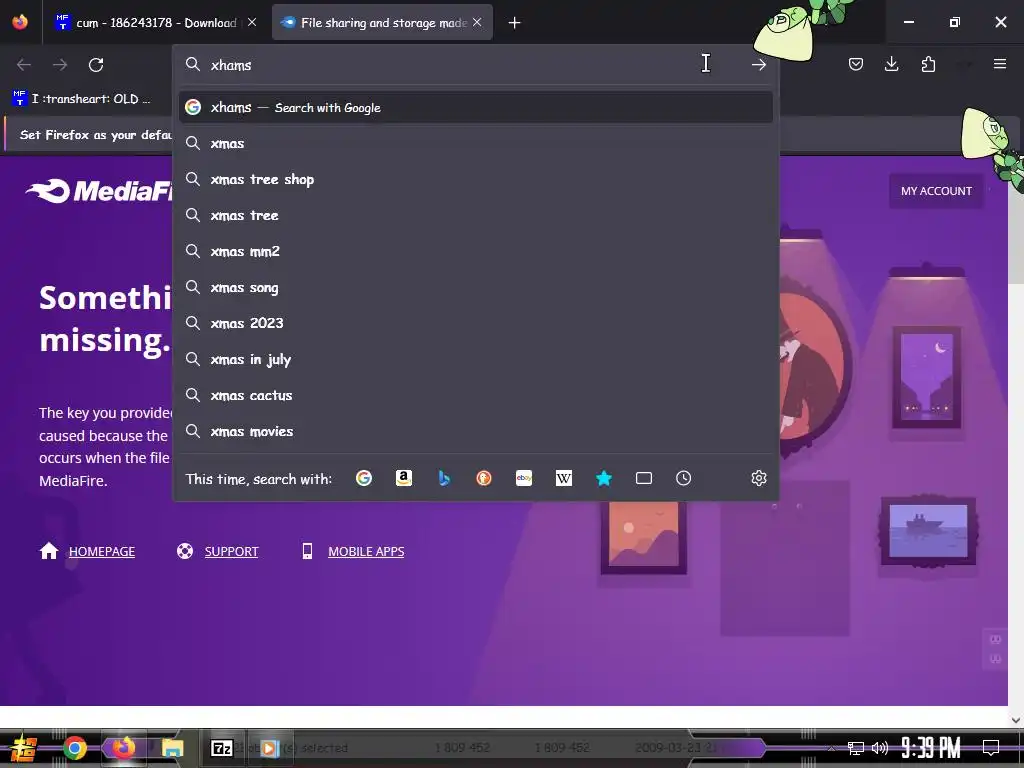Click the MediaFire logo

(98, 191)
